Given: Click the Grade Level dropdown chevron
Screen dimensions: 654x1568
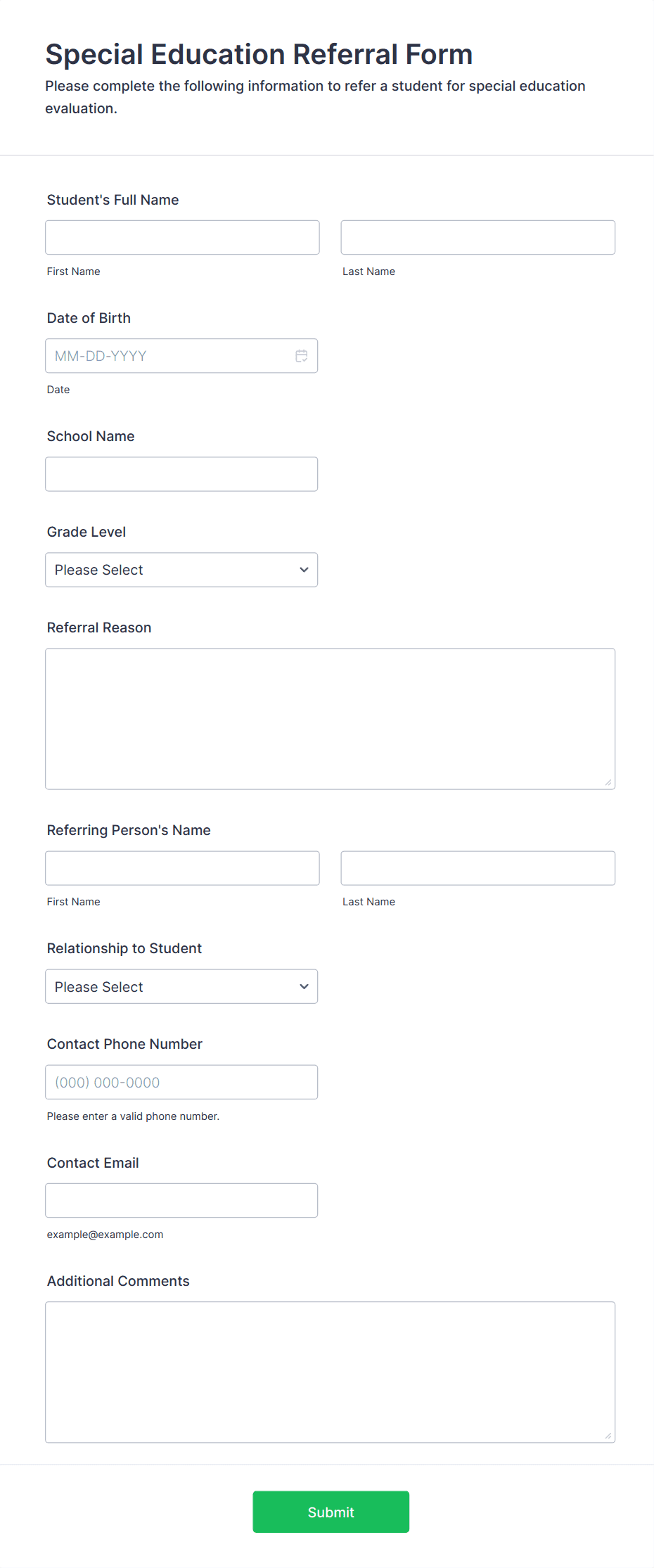Looking at the screenshot, I should [304, 570].
